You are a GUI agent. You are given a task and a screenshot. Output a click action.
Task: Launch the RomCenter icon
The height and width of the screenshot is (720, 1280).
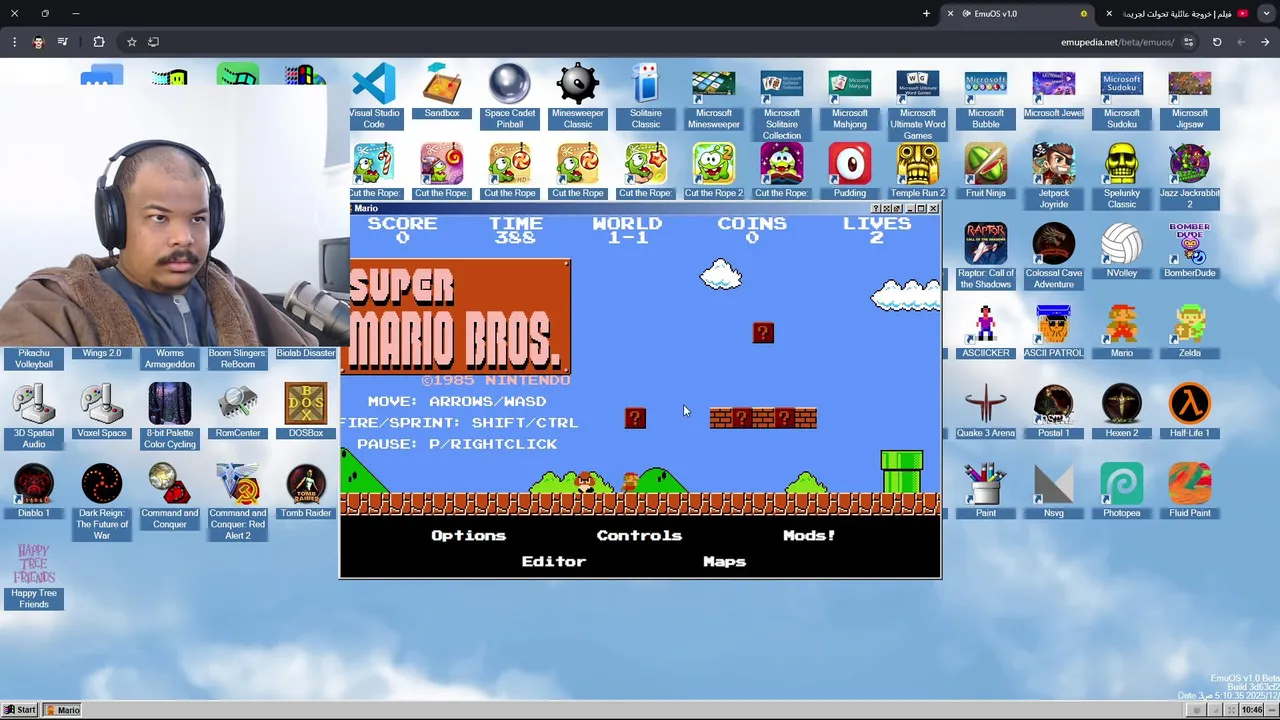click(x=238, y=411)
